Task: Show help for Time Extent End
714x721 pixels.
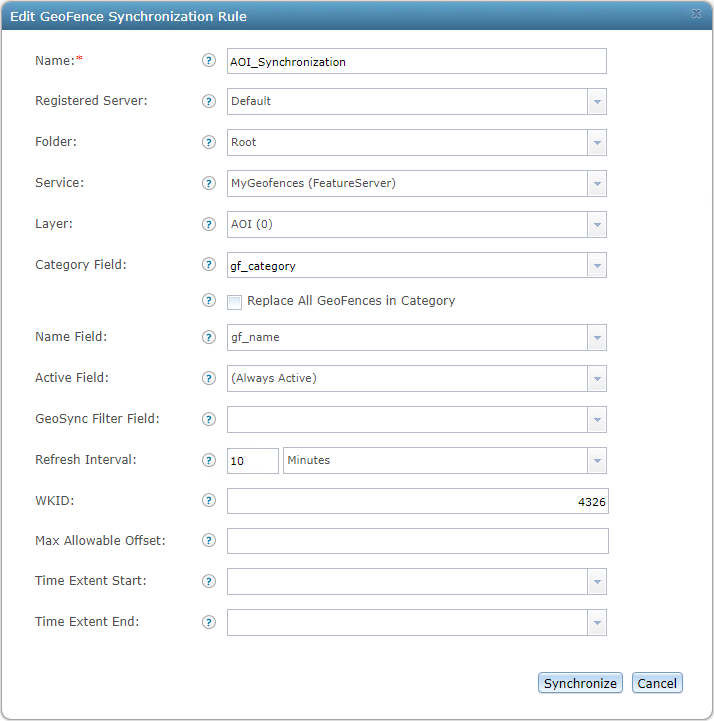Action: (209, 622)
